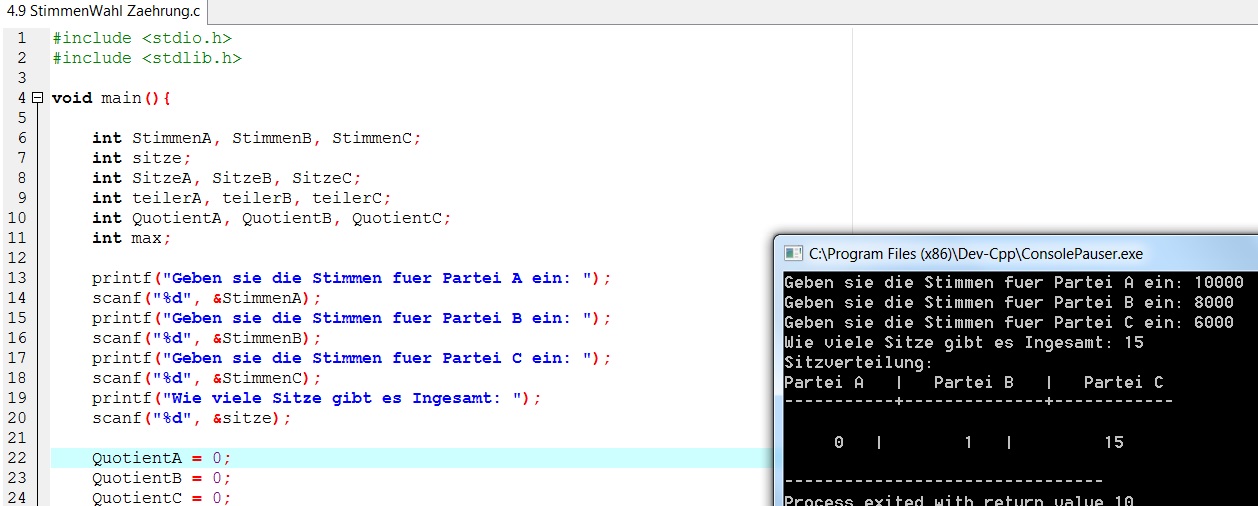Click on the #include <stdlib.h> line
Screen dimensions: 1258x506
(147, 58)
